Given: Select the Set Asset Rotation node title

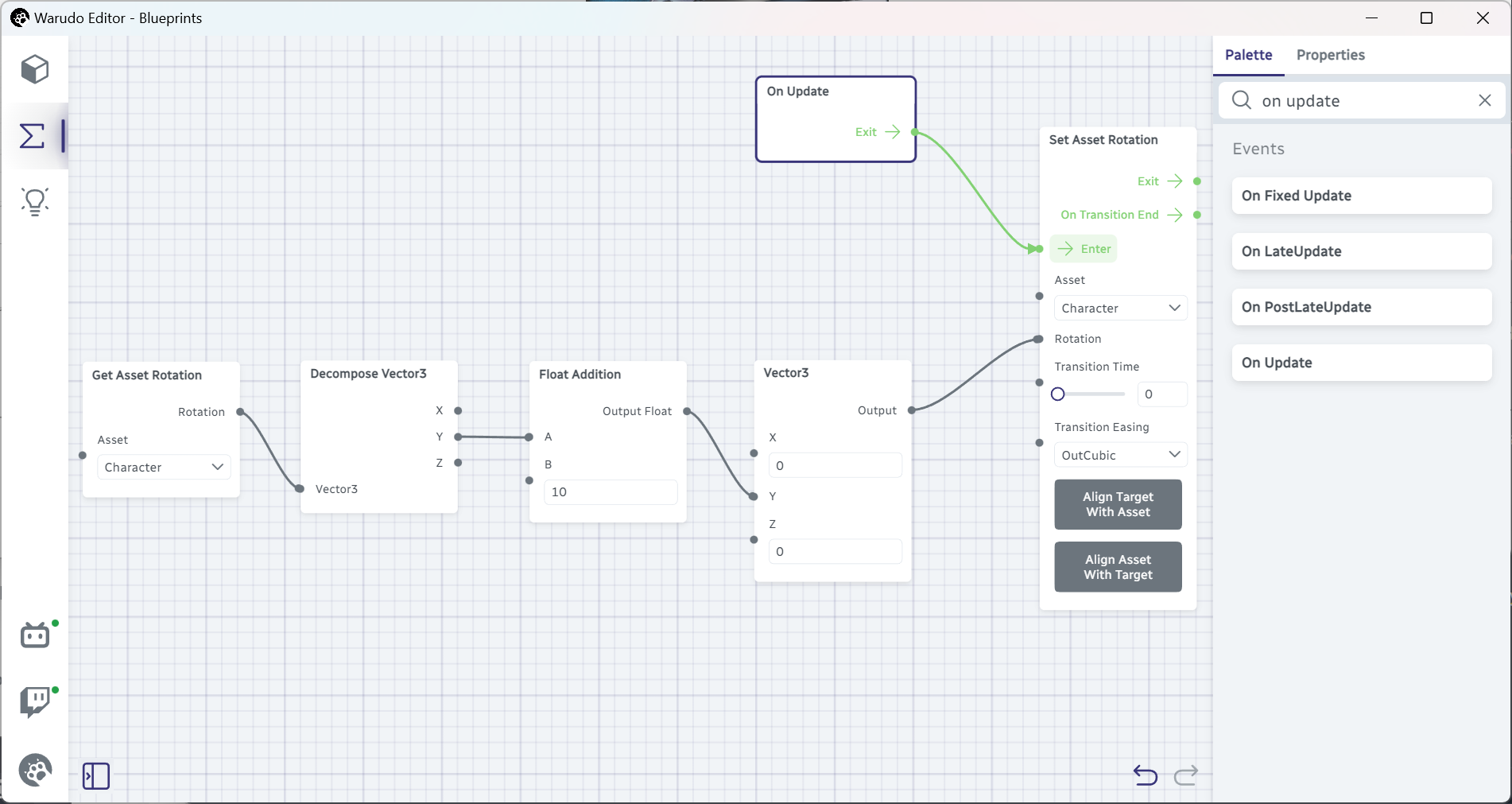Looking at the screenshot, I should 1103,140.
